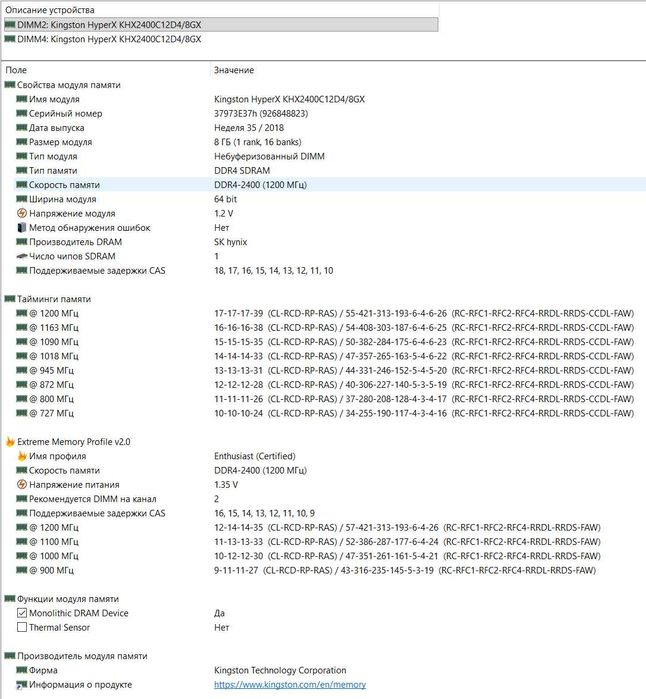The height and width of the screenshot is (699, 646).
Task: Toggle the Thermal Sensor checkbox
Action: [x=22, y=627]
